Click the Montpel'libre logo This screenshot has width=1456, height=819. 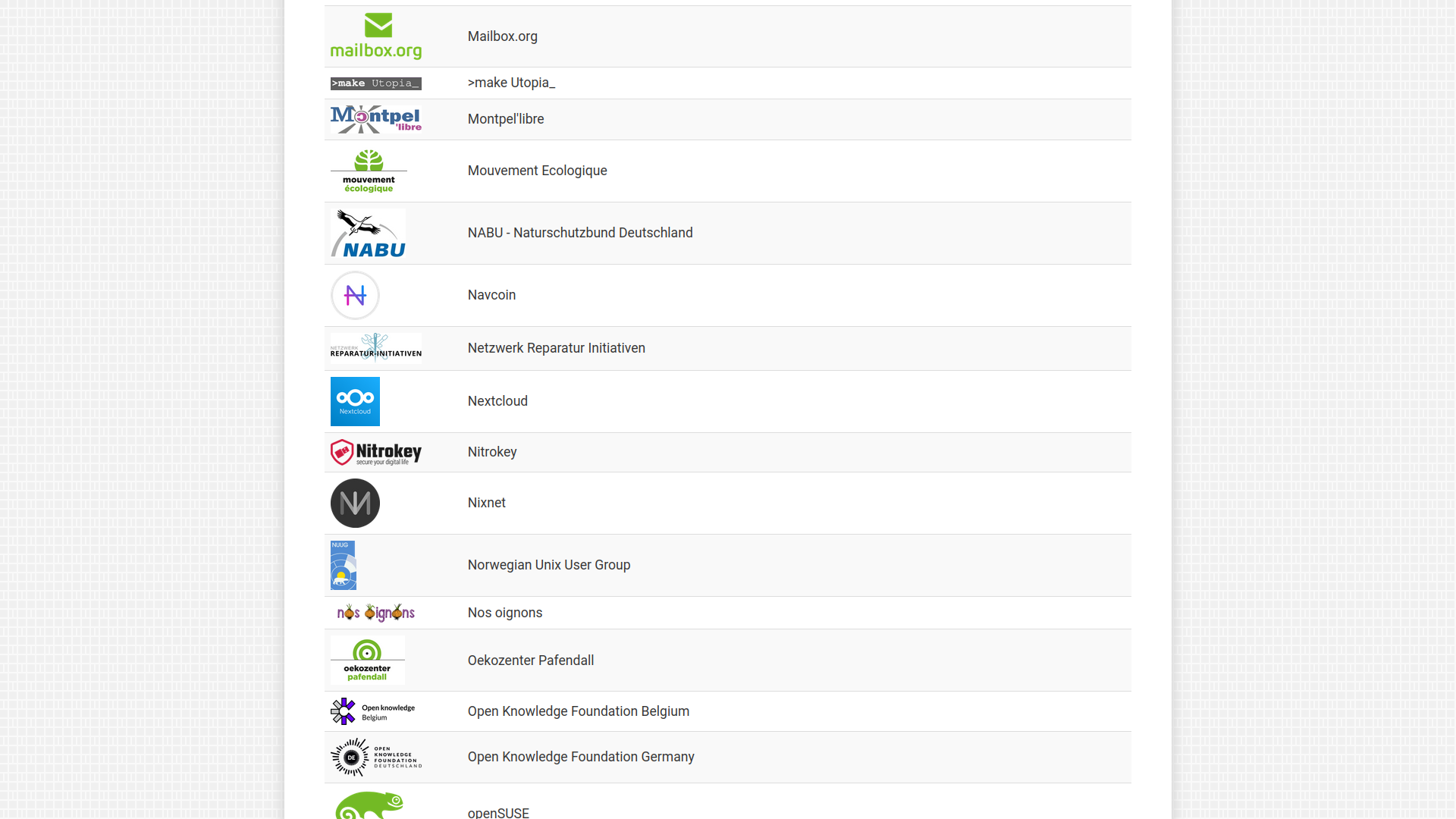(x=376, y=119)
